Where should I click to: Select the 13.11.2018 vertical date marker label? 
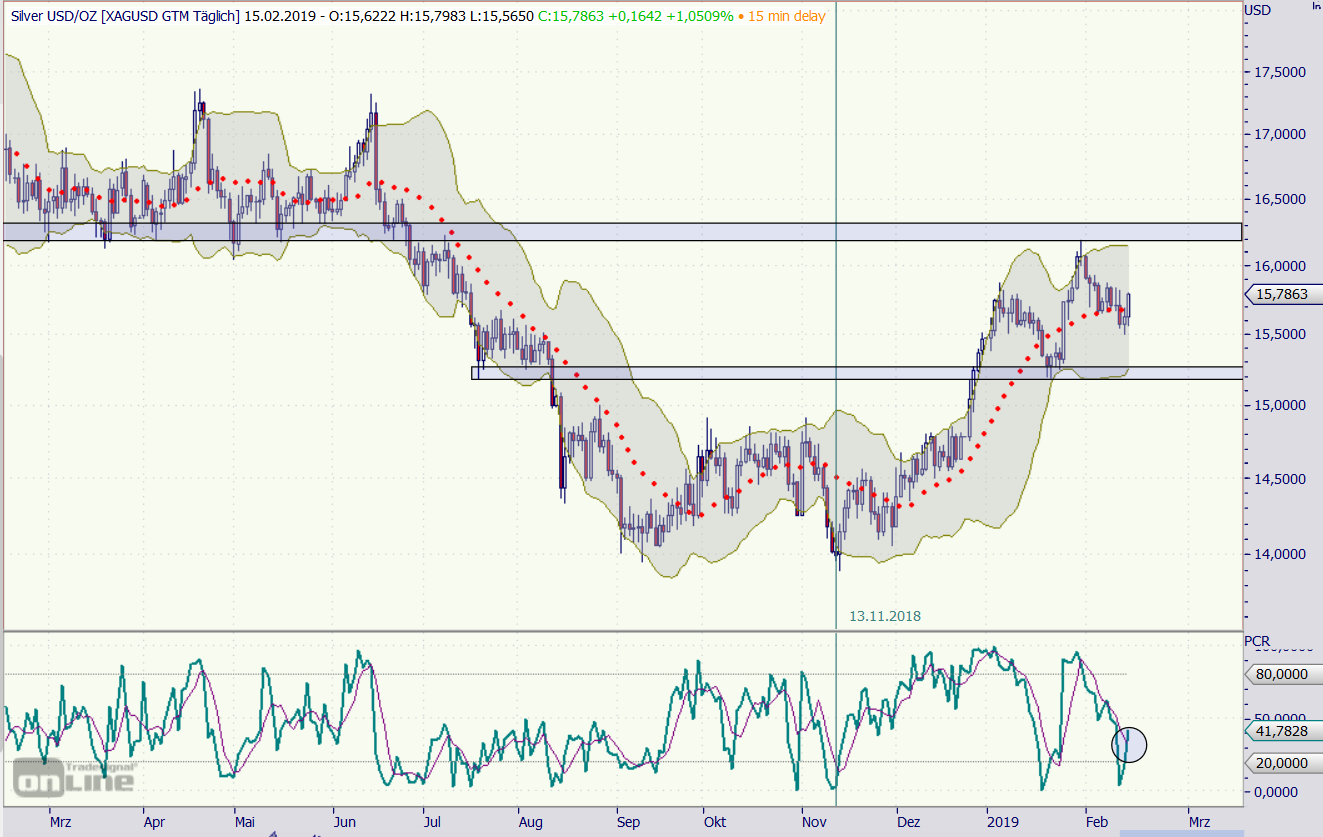pyautogui.click(x=884, y=617)
